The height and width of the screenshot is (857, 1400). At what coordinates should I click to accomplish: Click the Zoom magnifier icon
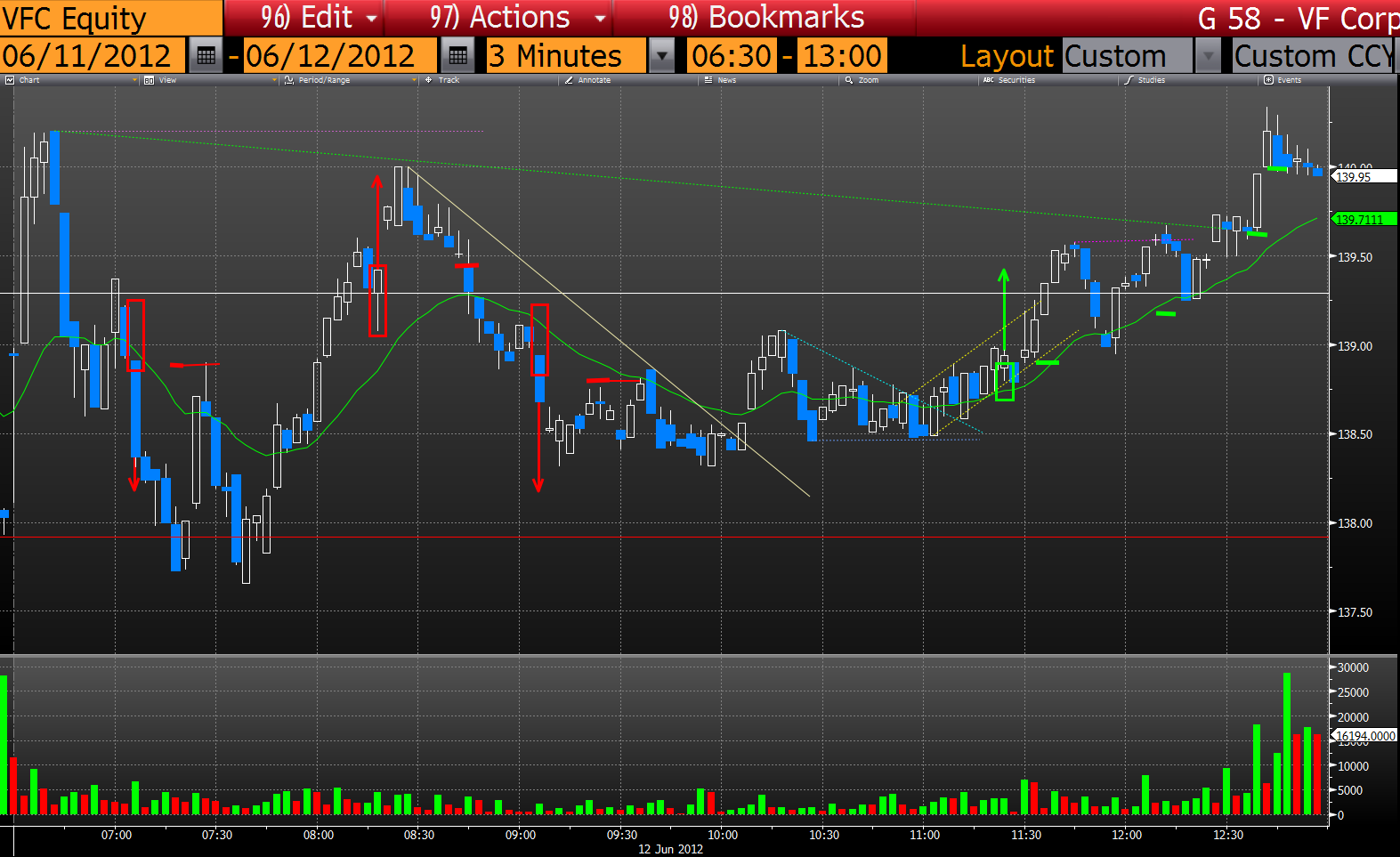(x=849, y=80)
